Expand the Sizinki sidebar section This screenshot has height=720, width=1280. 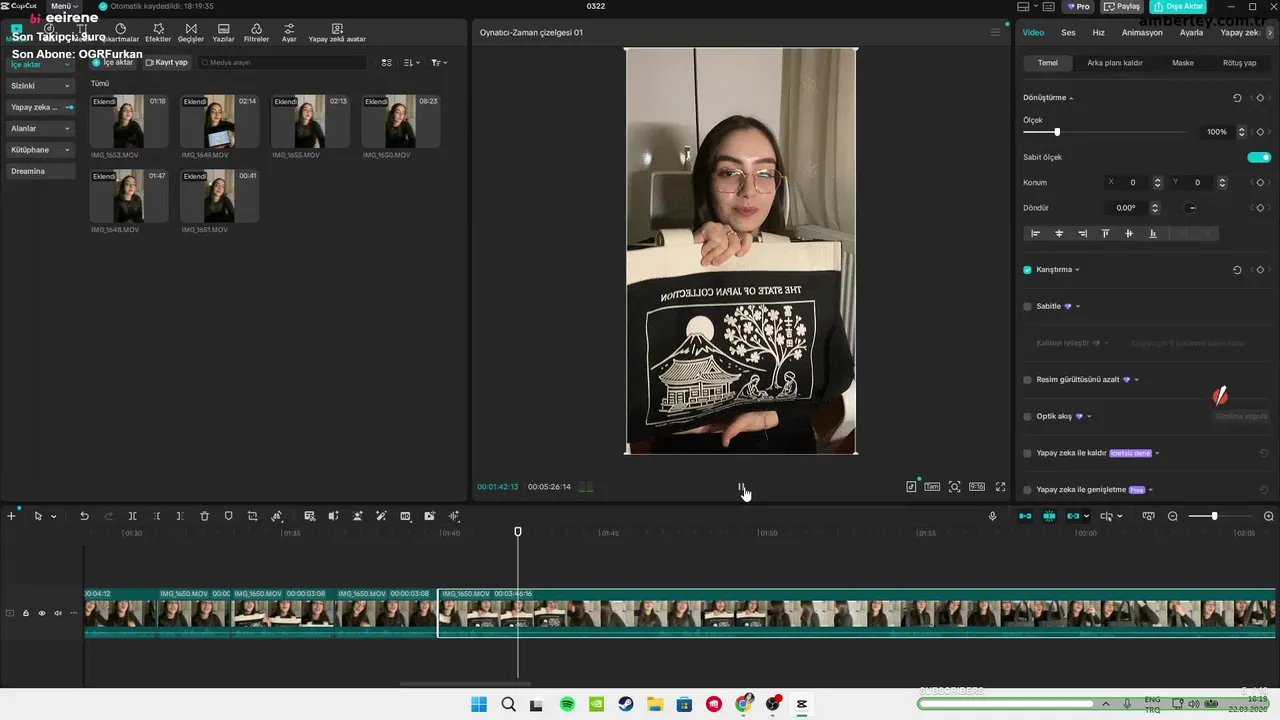pyautogui.click(x=40, y=86)
